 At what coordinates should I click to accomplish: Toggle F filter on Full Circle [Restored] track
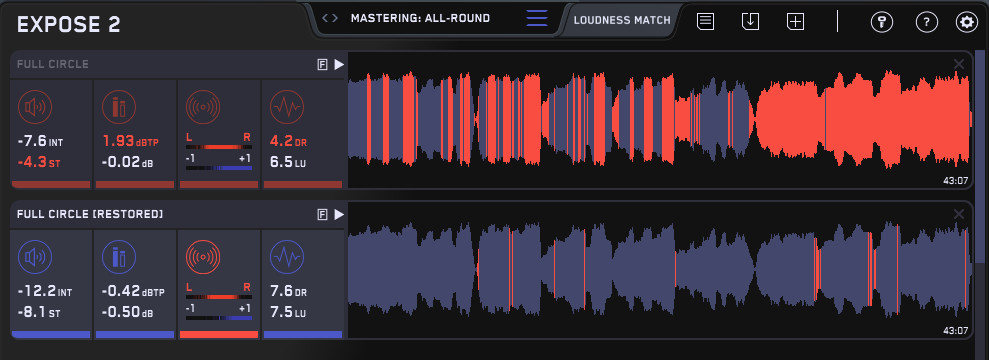[322, 215]
